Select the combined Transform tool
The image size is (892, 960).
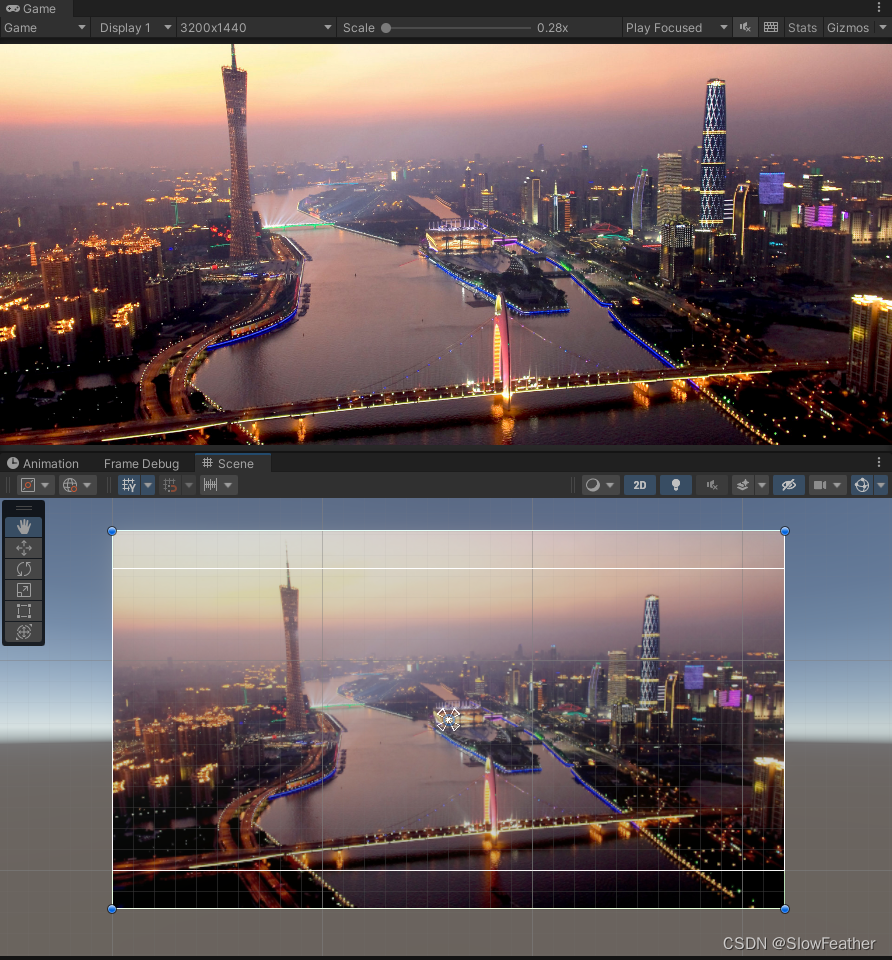point(24,632)
